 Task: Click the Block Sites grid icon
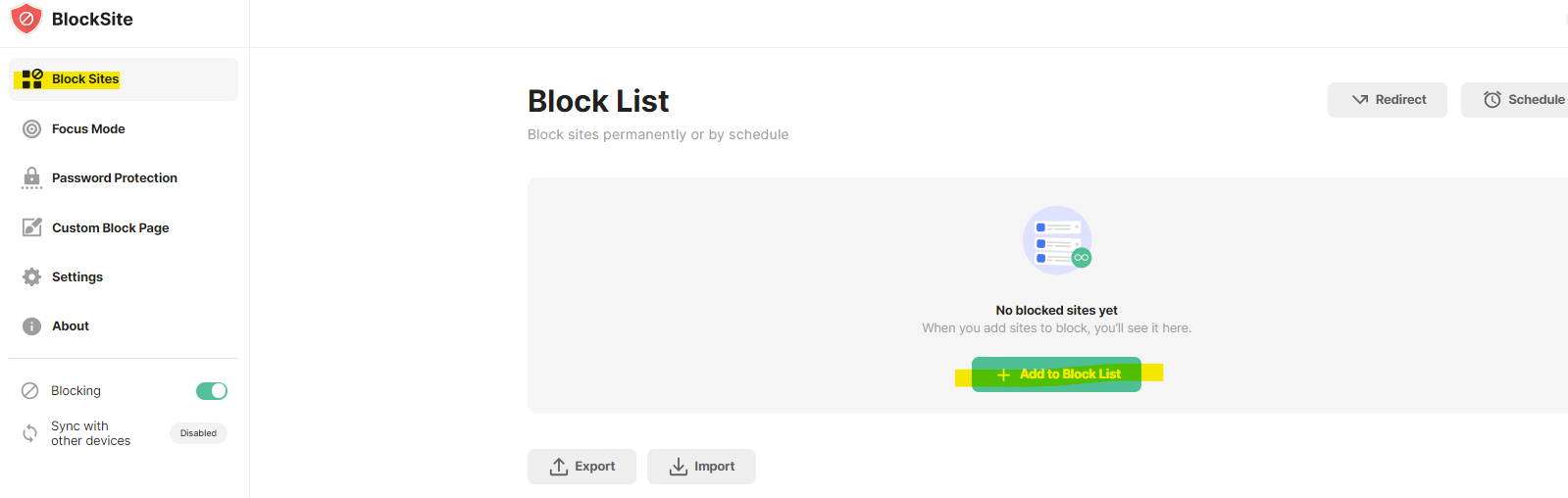pyautogui.click(x=32, y=78)
